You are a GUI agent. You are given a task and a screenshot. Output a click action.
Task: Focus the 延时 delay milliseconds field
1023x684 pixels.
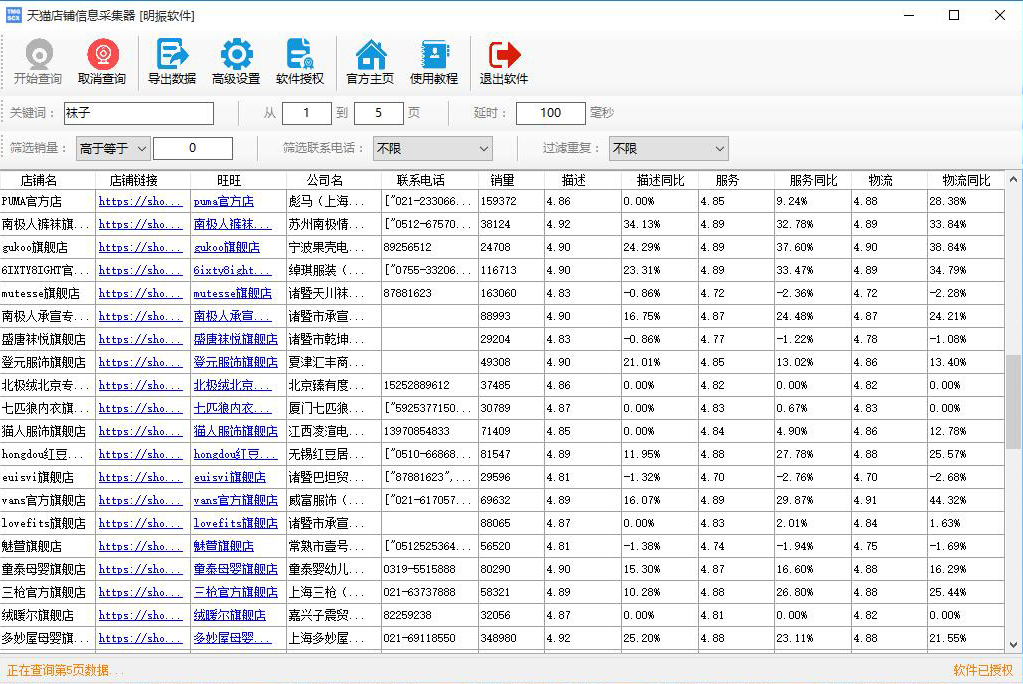(x=551, y=113)
